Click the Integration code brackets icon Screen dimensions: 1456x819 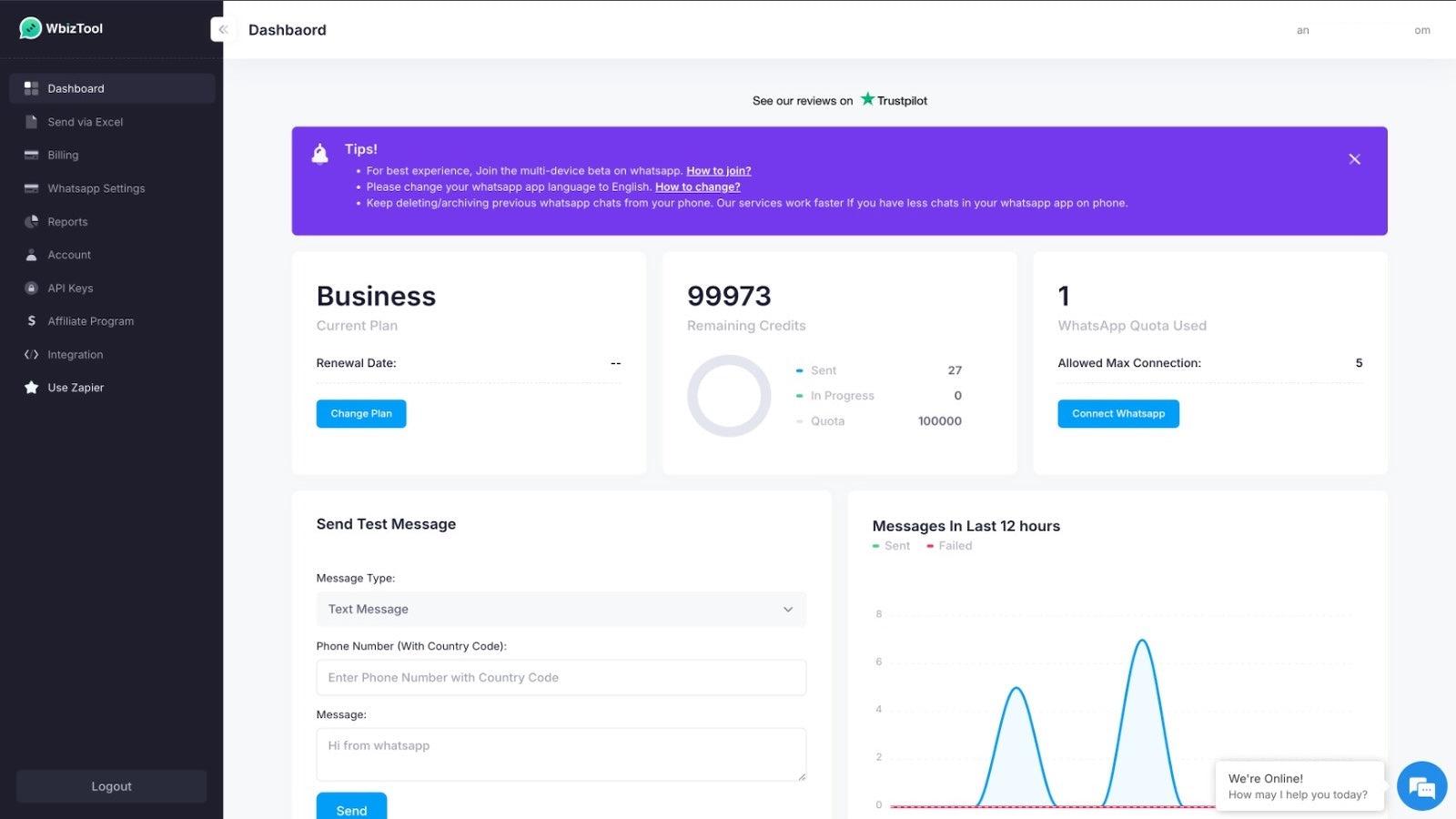30,354
